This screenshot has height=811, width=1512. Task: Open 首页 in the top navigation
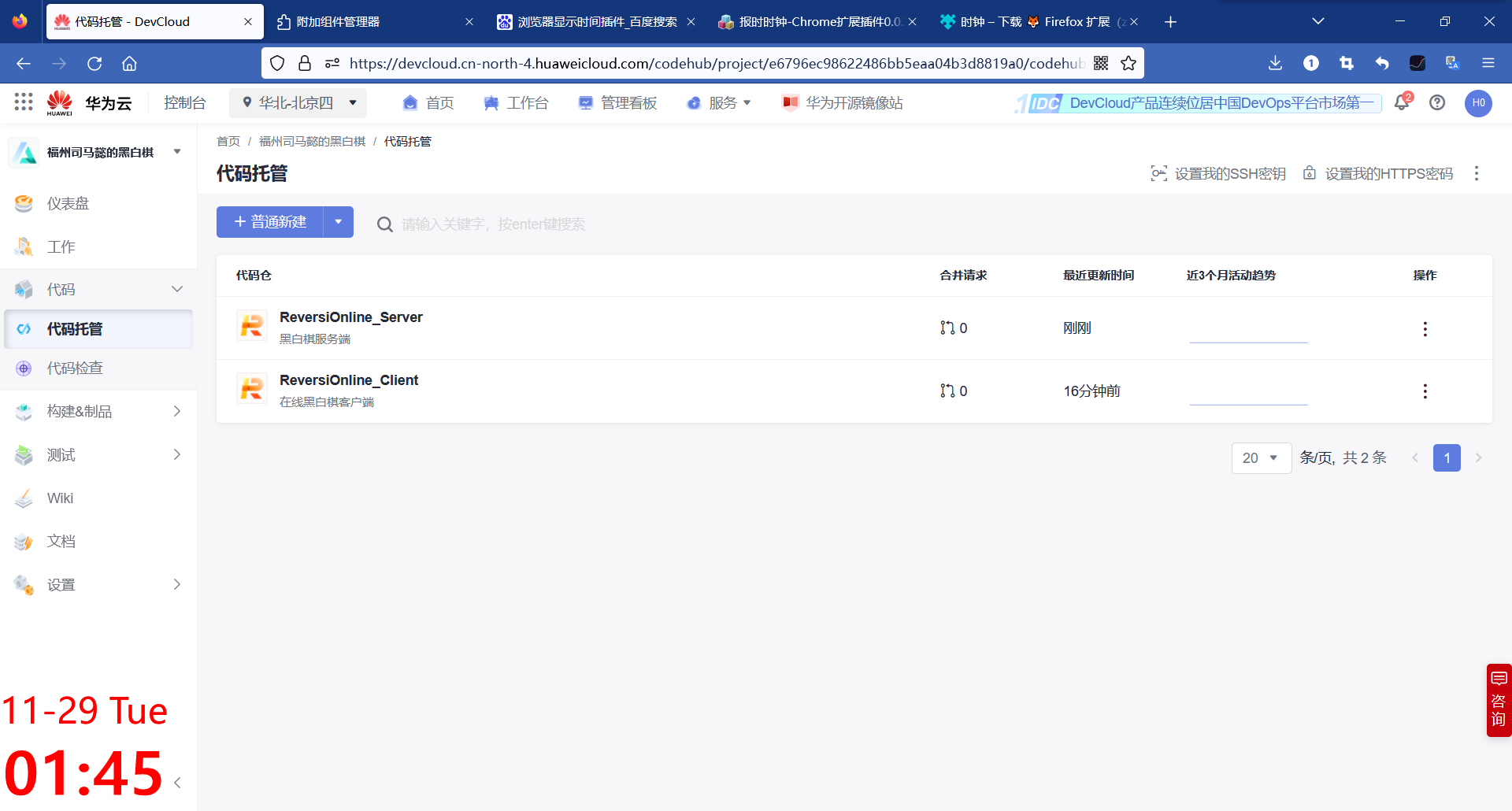coord(428,102)
